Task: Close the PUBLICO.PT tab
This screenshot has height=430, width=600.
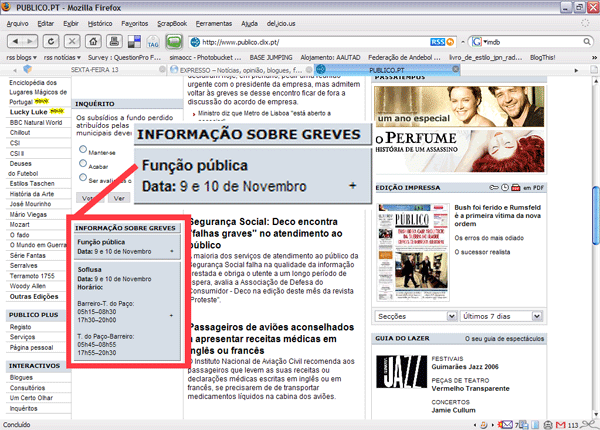Action: pos(455,69)
